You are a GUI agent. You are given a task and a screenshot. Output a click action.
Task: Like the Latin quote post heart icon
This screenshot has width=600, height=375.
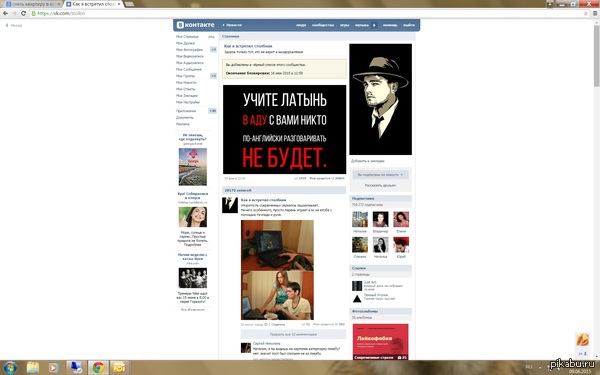pyautogui.click(x=333, y=178)
